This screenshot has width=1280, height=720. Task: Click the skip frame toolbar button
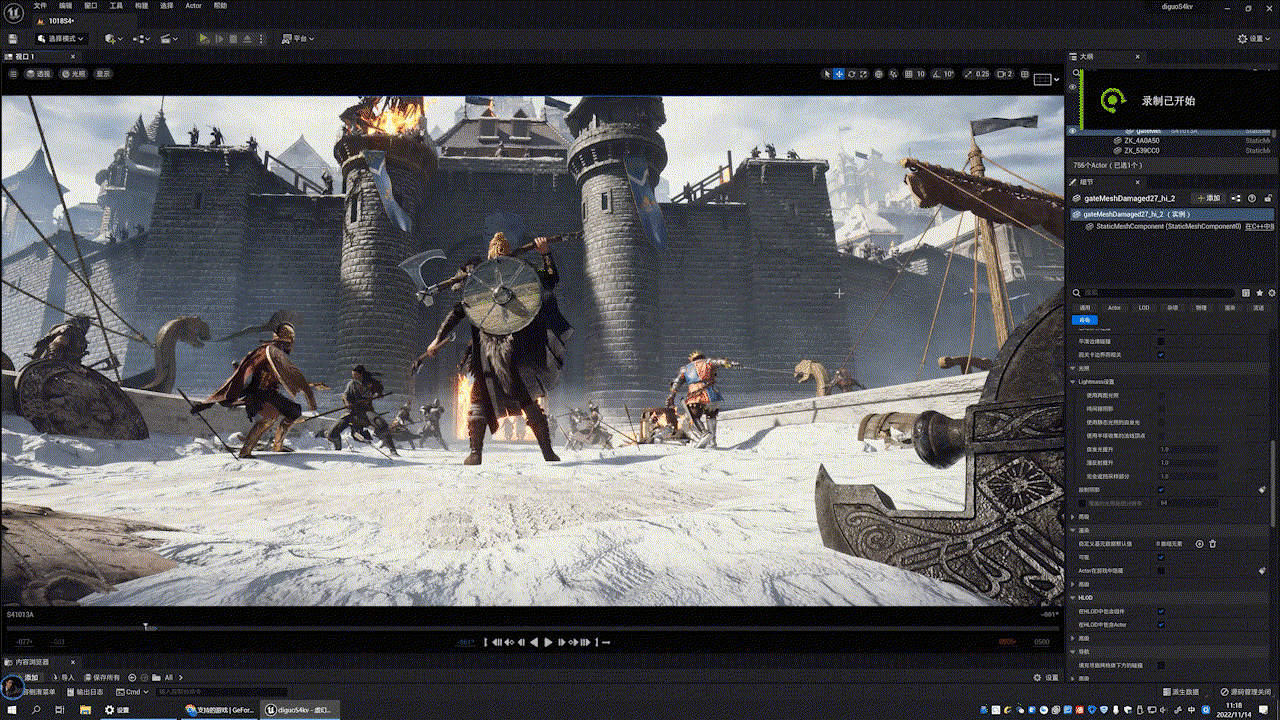pyautogui.click(x=219, y=39)
